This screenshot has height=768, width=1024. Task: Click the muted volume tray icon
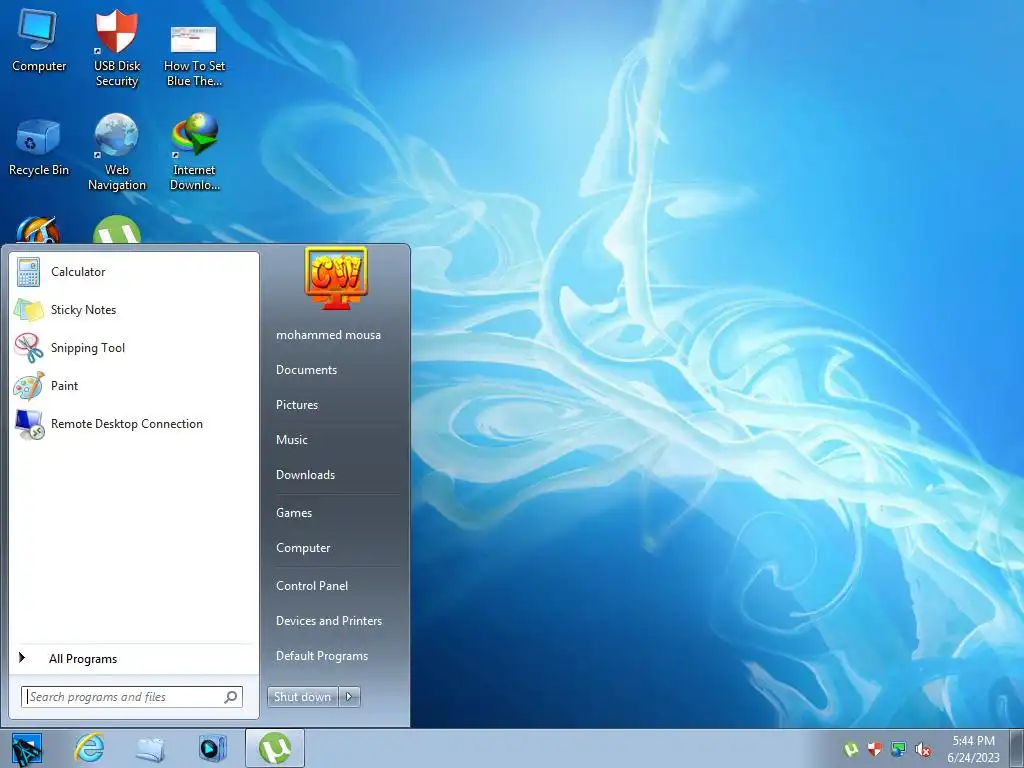pos(923,749)
